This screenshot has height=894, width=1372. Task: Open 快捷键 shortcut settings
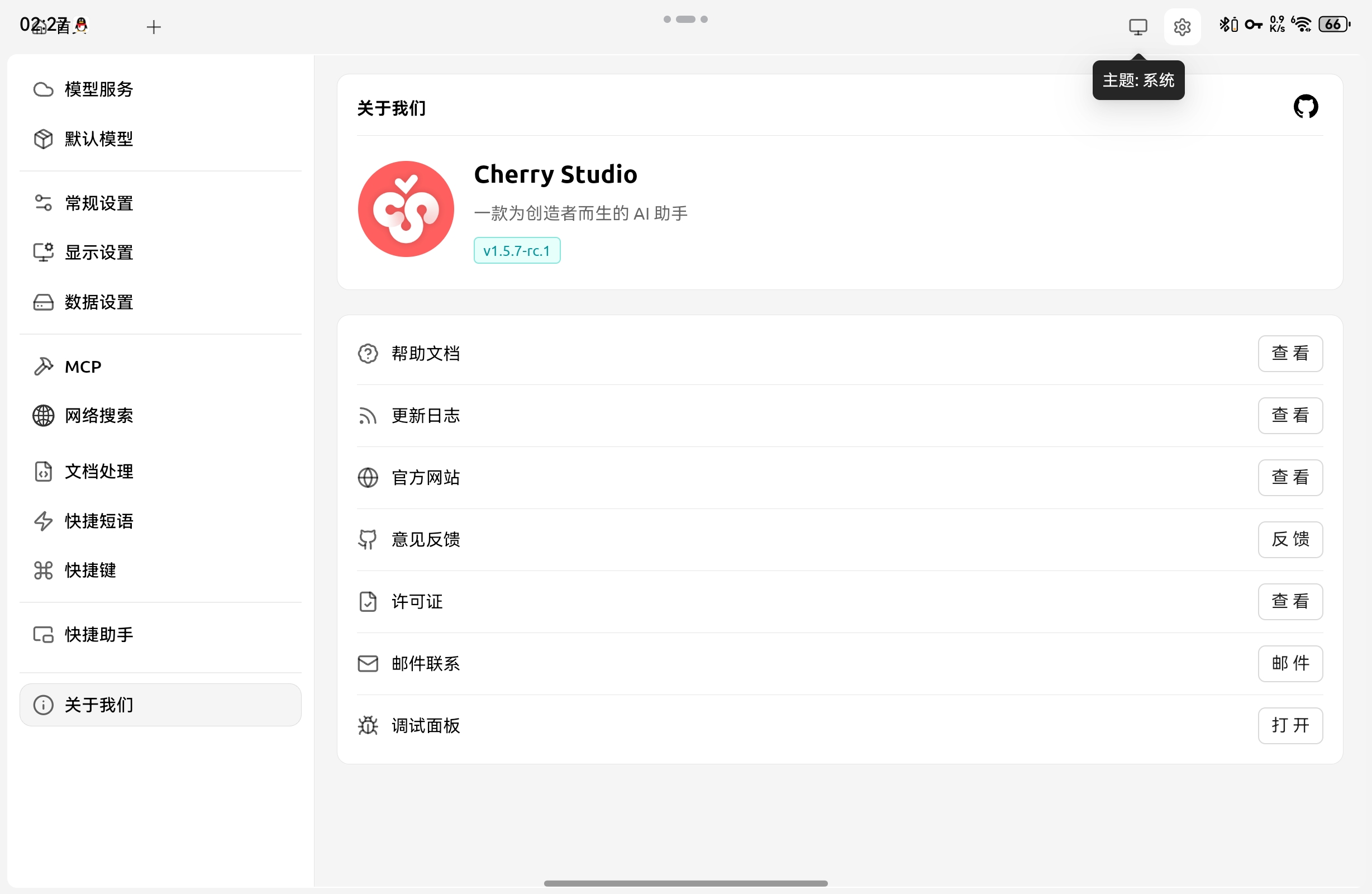[x=160, y=570]
